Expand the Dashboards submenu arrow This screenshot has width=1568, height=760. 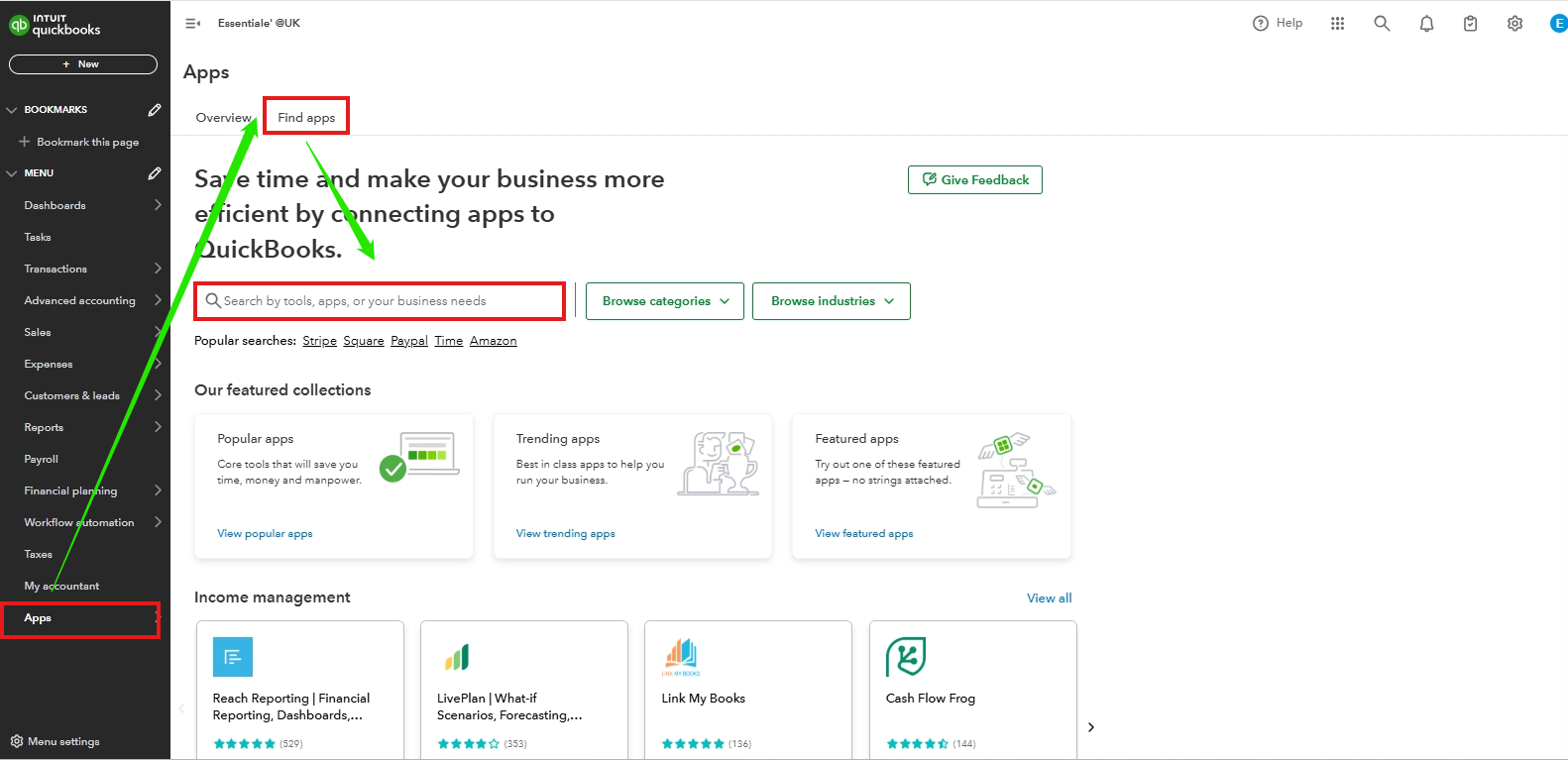coord(158,205)
